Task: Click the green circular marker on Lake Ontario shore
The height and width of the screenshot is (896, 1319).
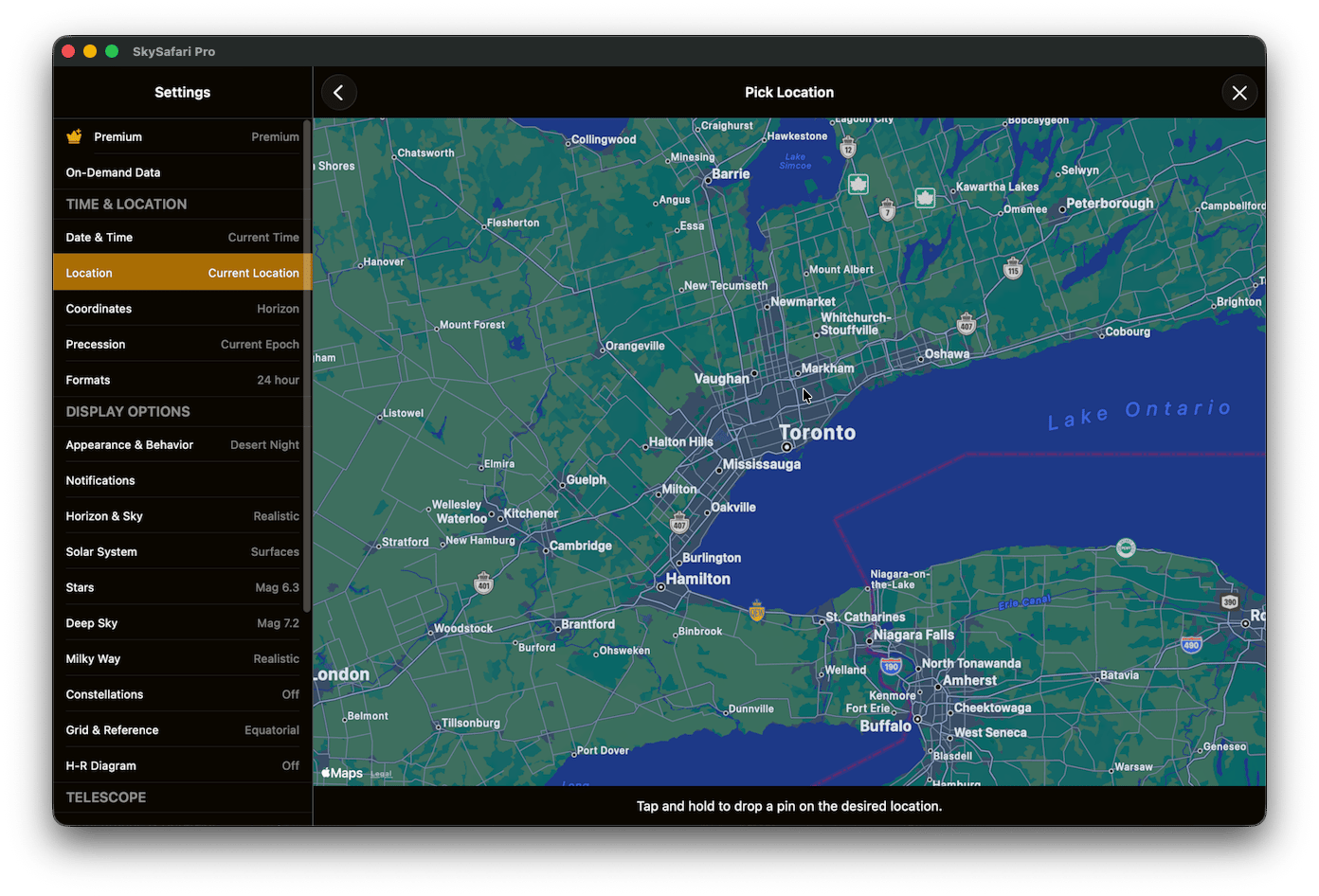Action: point(1126,547)
